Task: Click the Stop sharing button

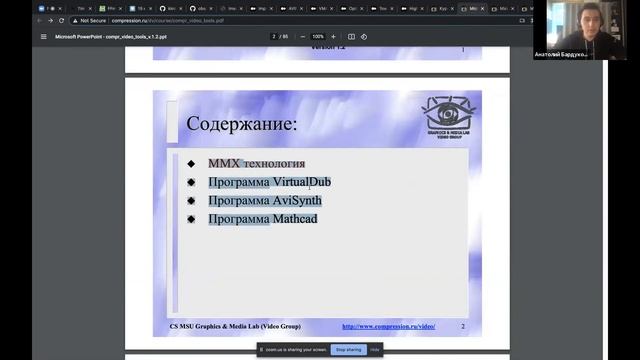Action: [x=349, y=350]
